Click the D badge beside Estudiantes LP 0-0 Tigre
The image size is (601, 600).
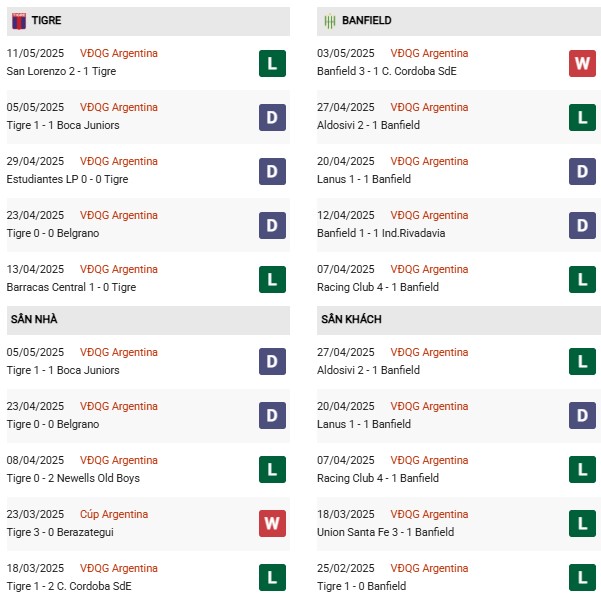pyautogui.click(x=272, y=171)
